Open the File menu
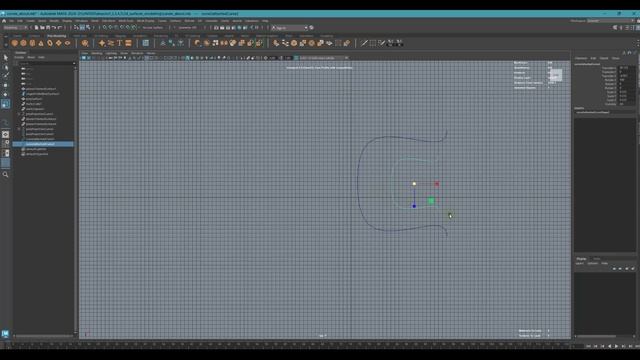This screenshot has height=360, width=640. [x=12, y=20]
